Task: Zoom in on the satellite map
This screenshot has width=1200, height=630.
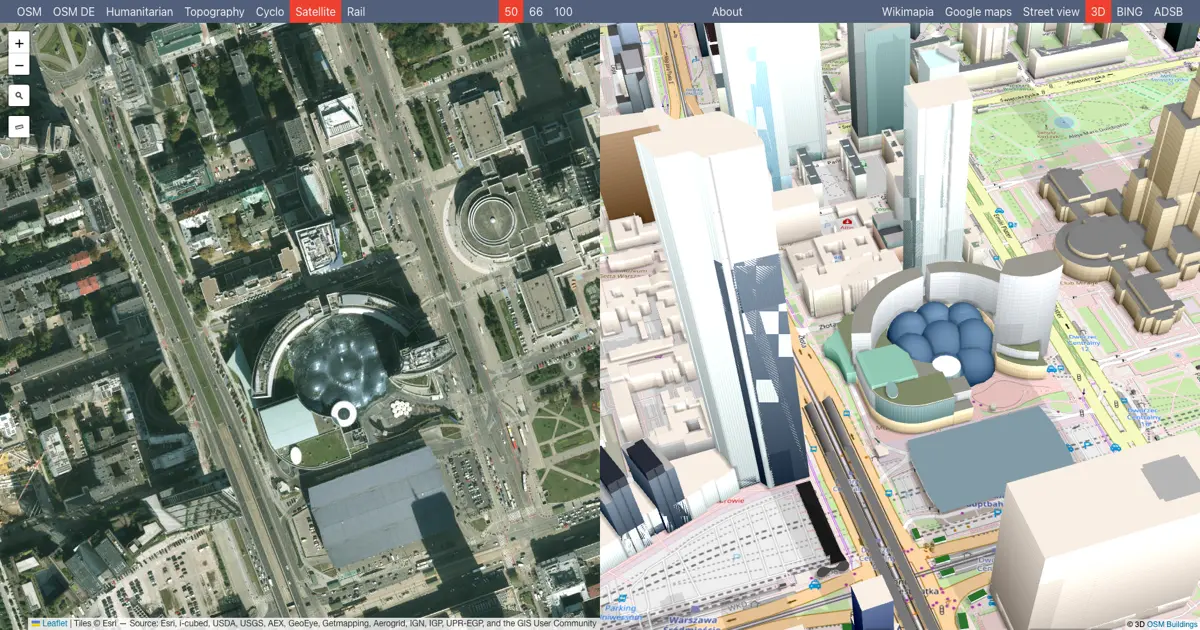Action: coord(20,44)
